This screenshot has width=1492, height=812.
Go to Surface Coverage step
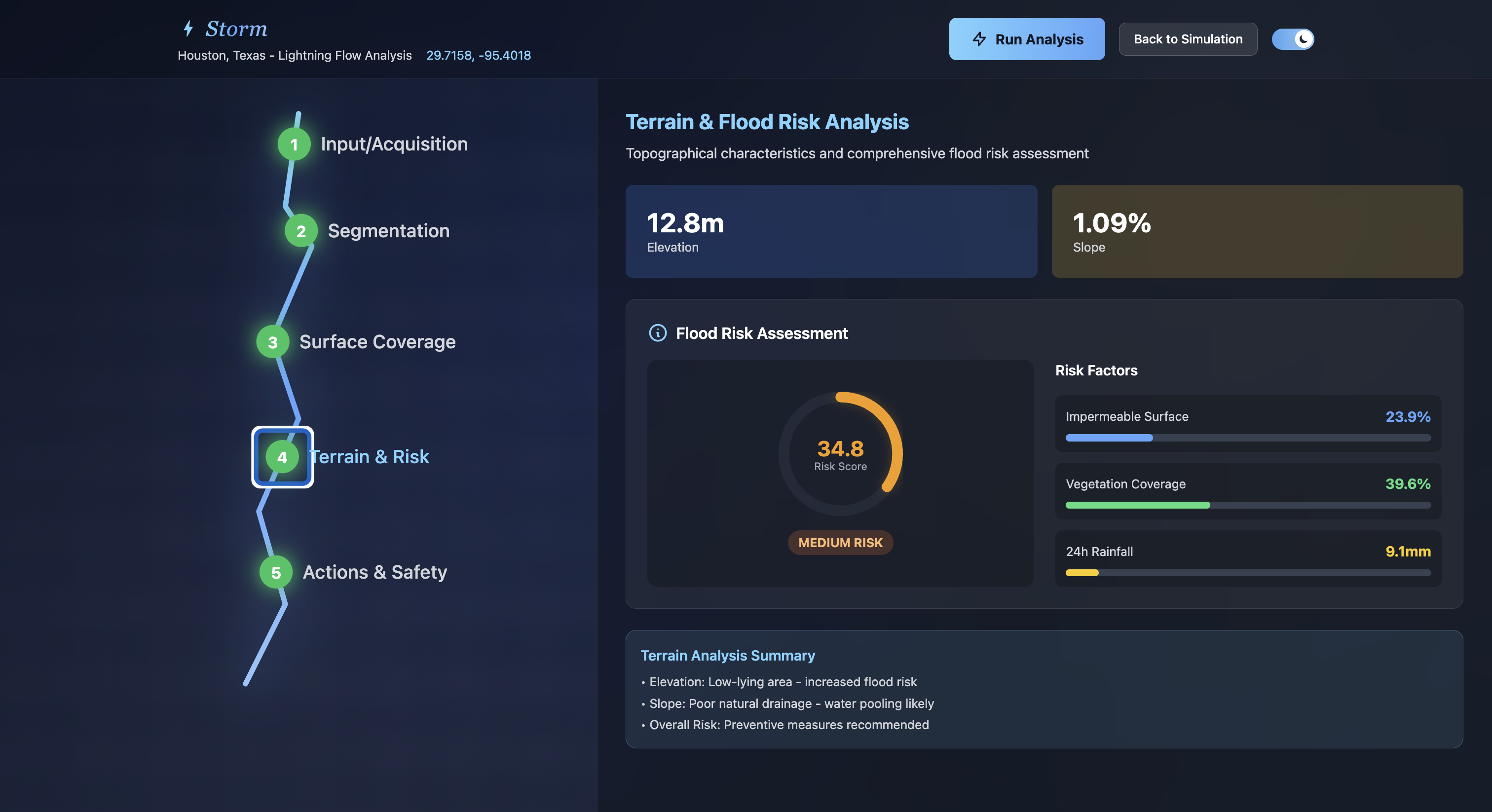point(377,342)
